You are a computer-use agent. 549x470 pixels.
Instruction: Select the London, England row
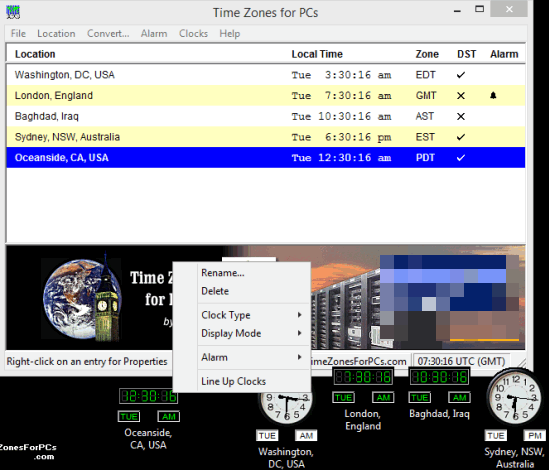coord(266,95)
